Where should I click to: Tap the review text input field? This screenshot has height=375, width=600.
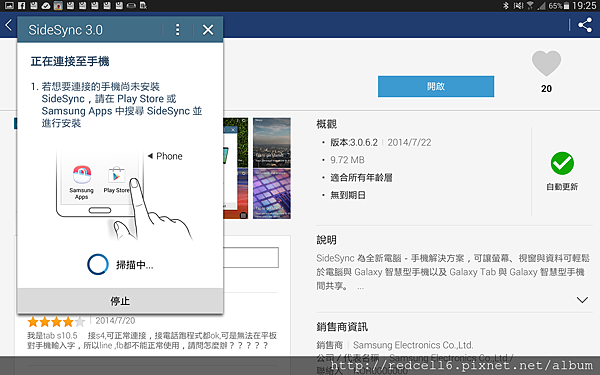pos(251,258)
